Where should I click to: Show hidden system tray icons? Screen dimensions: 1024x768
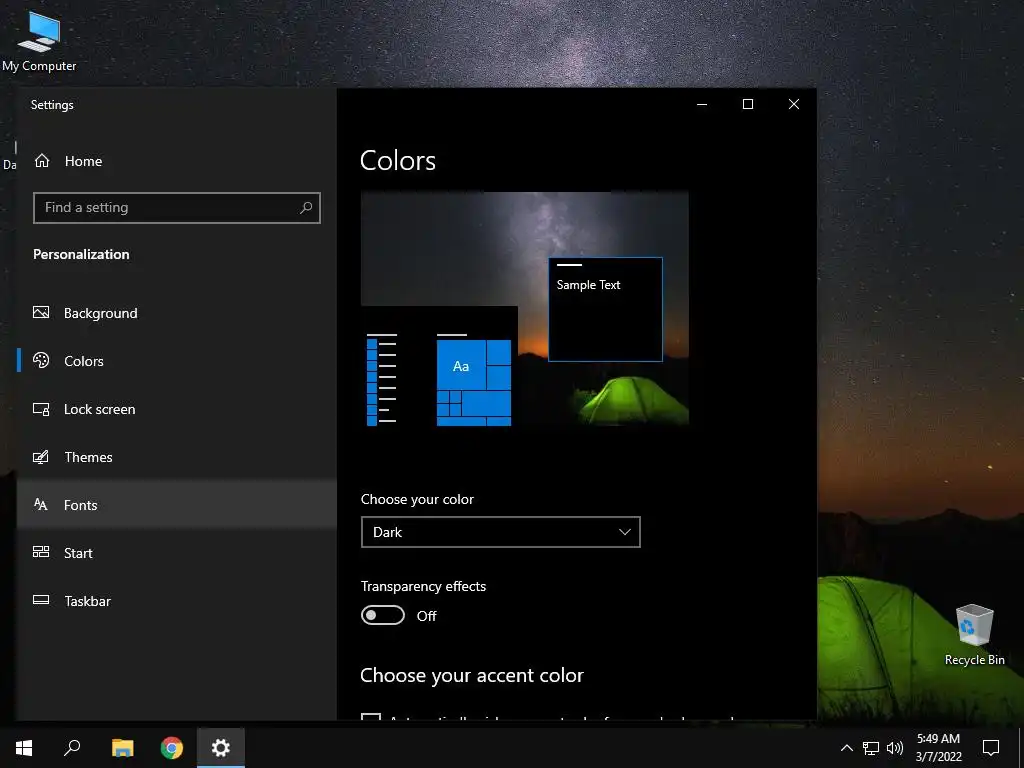(x=846, y=748)
